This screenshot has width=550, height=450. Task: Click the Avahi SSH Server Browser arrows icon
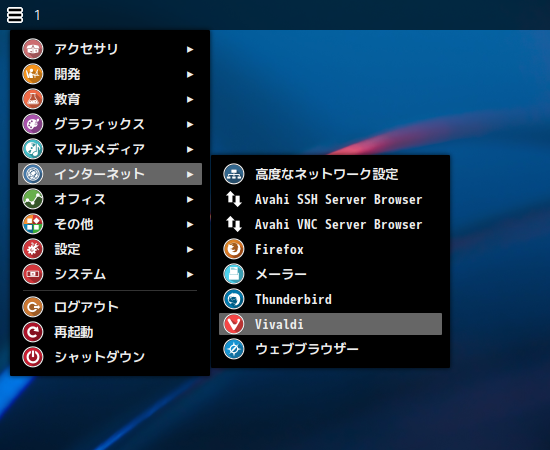[234, 199]
